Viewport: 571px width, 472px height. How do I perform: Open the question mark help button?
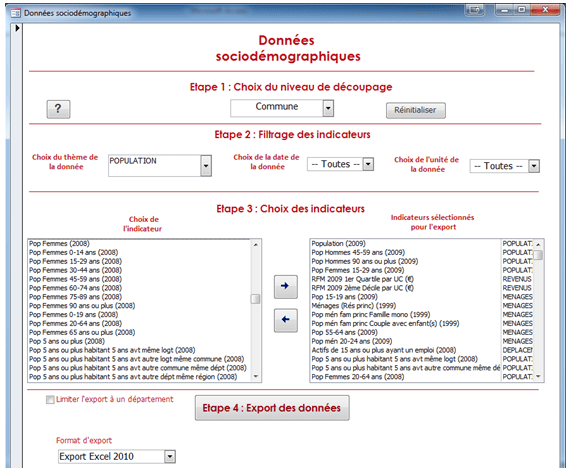click(58, 109)
